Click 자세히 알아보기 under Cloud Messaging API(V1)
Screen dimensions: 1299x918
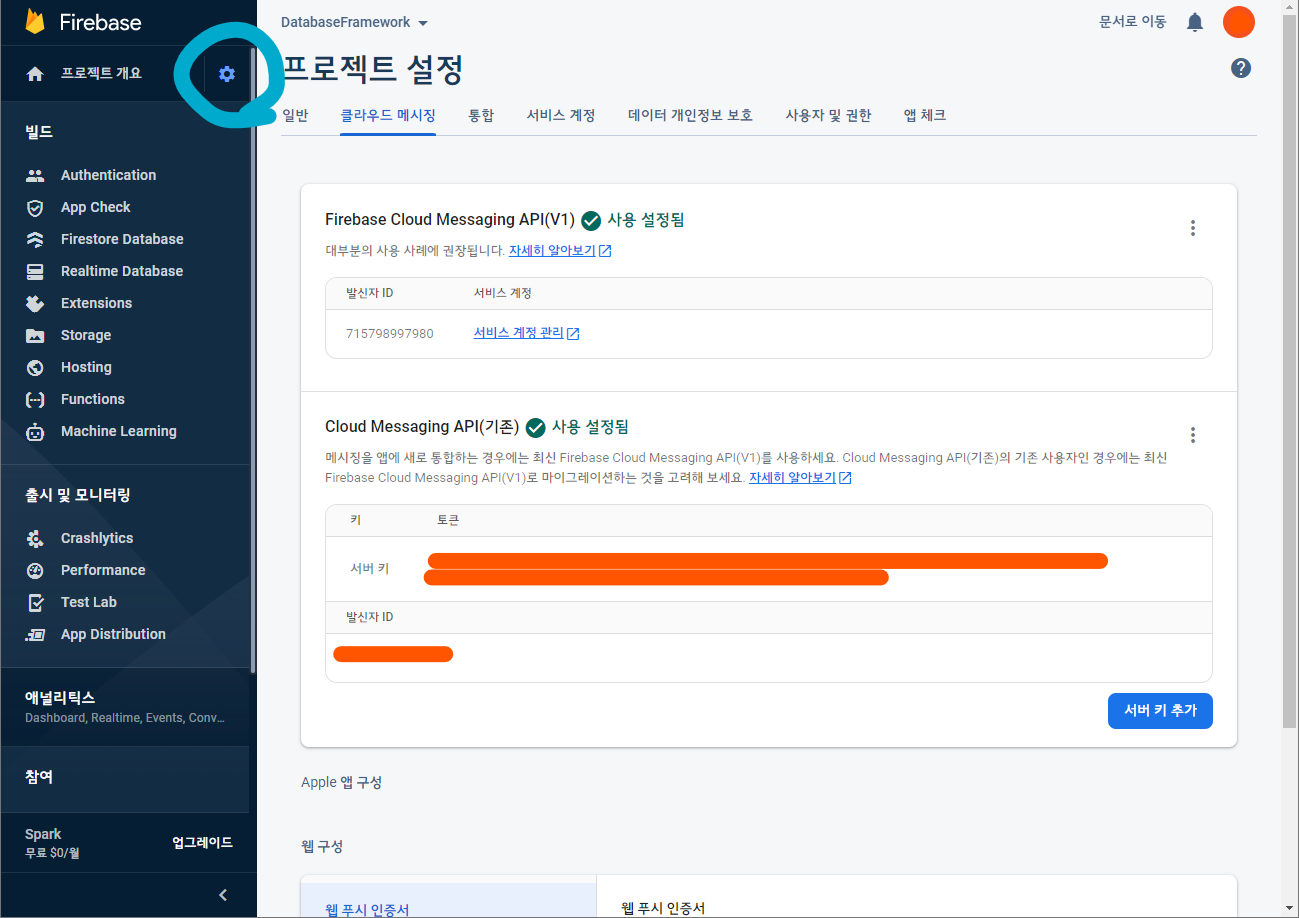click(x=560, y=251)
